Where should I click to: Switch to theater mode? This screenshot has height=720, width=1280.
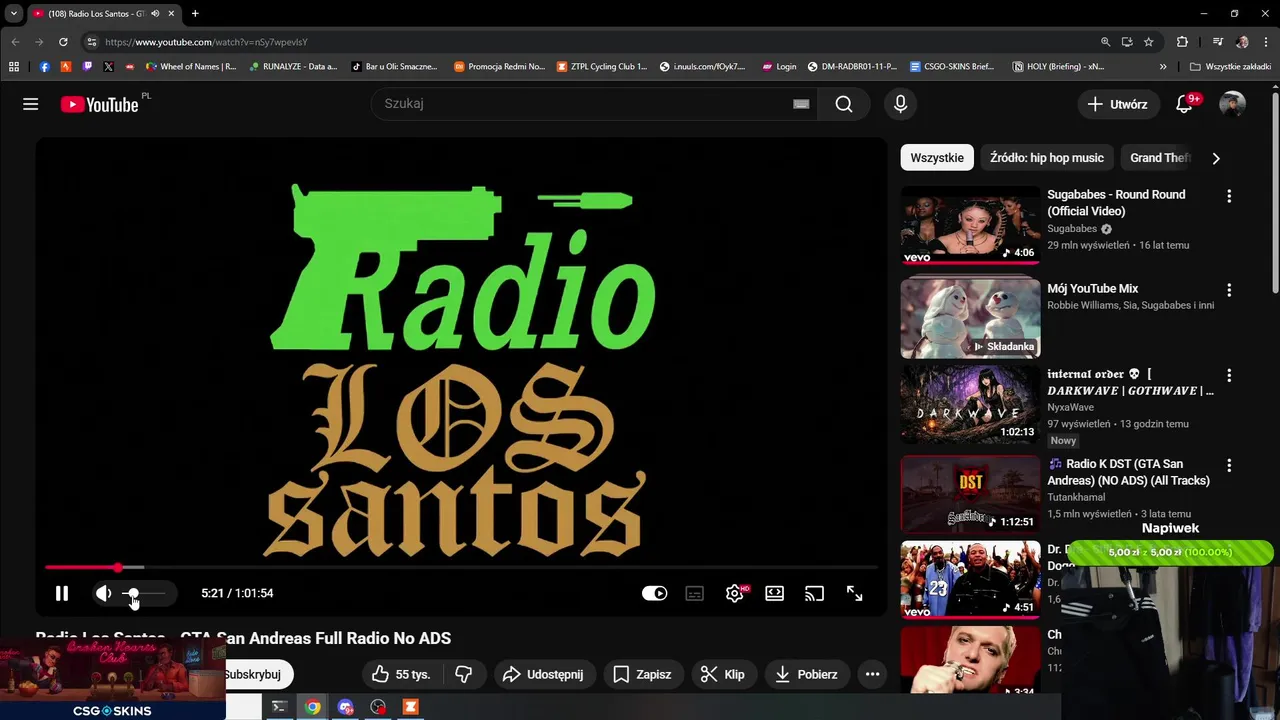pyautogui.click(x=774, y=593)
